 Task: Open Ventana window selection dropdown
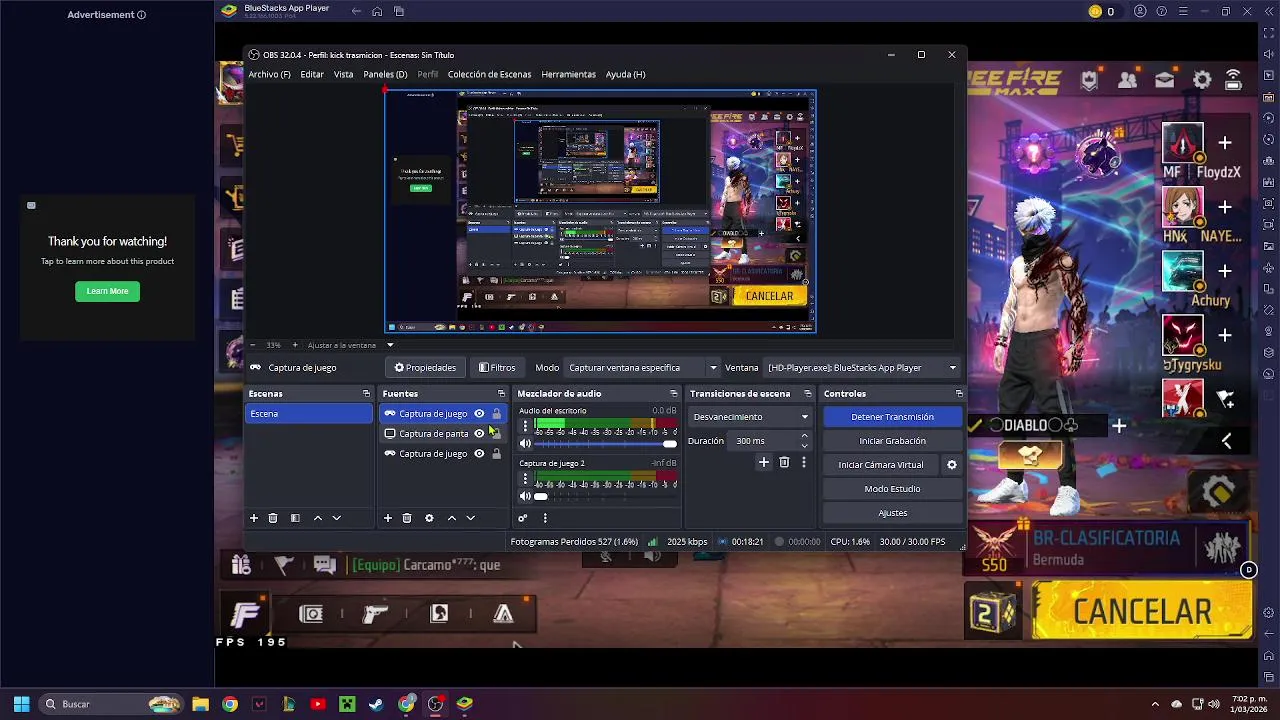coord(862,368)
